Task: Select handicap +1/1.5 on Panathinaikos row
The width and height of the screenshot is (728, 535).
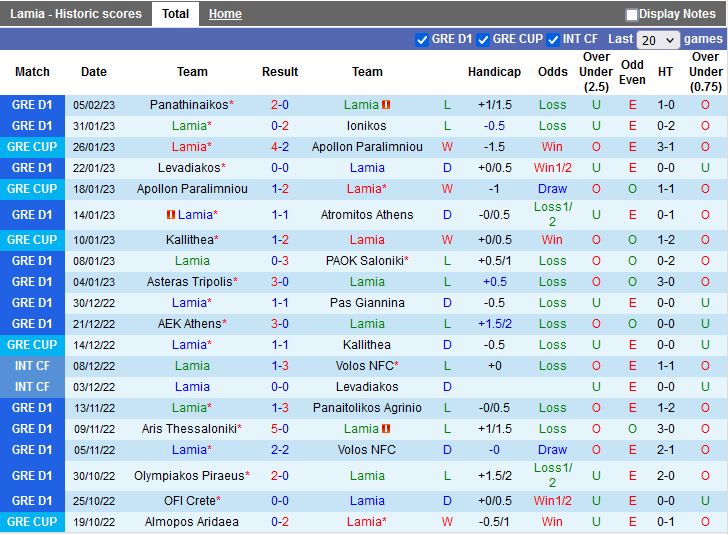Action: coord(494,105)
